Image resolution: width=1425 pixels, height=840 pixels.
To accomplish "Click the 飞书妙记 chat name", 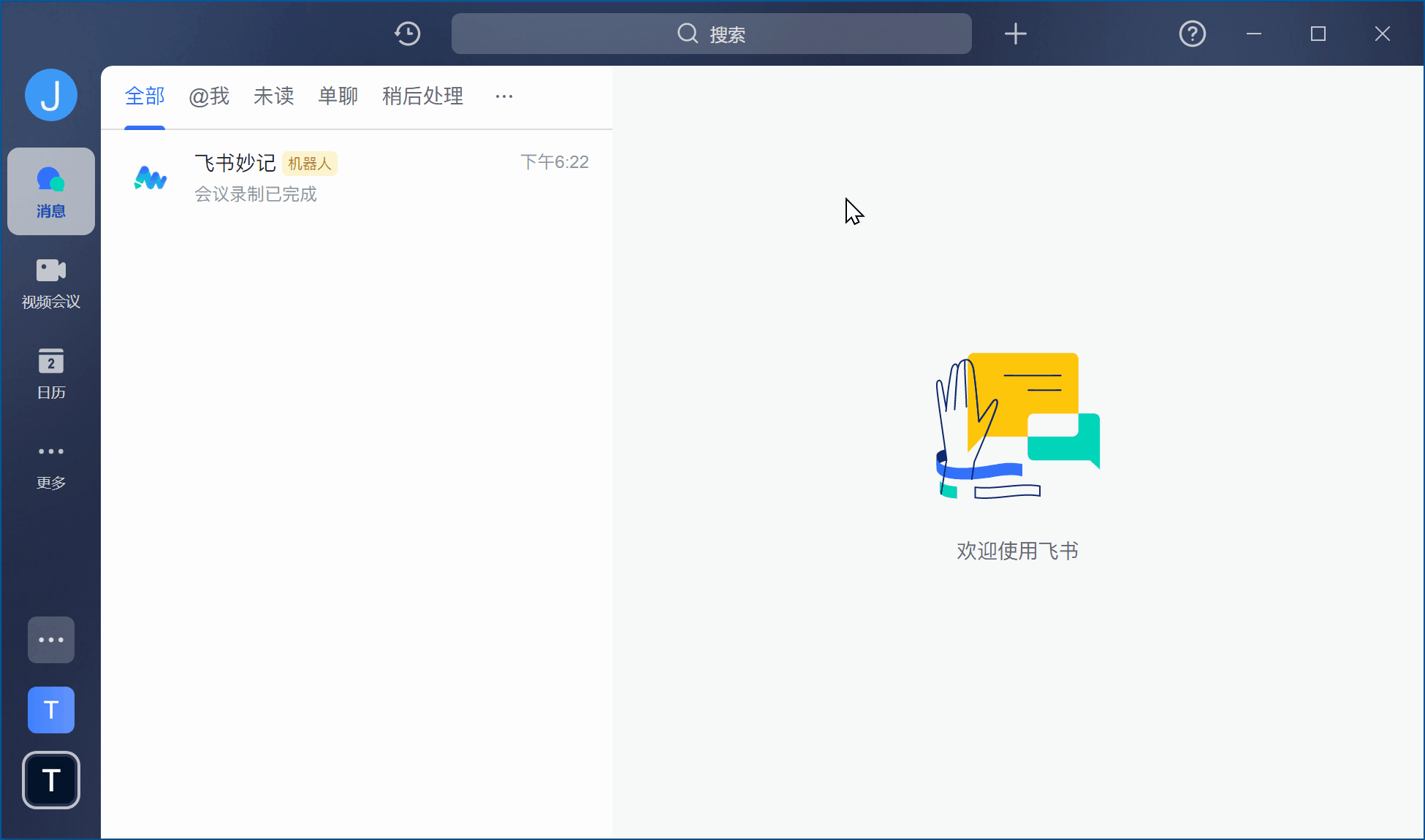I will (x=235, y=163).
